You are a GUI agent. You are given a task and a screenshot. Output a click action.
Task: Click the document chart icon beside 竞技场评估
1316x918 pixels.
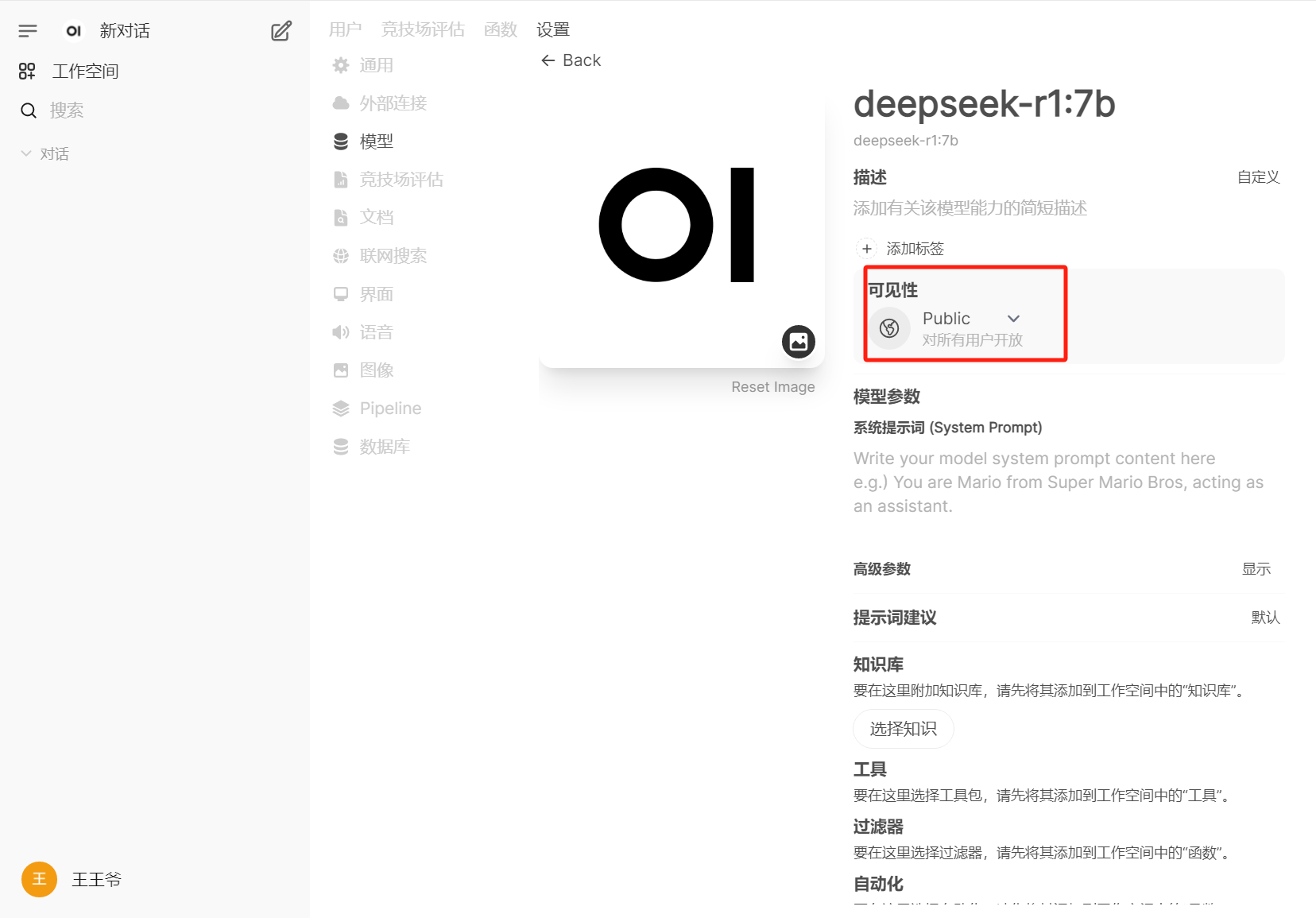coord(341,180)
